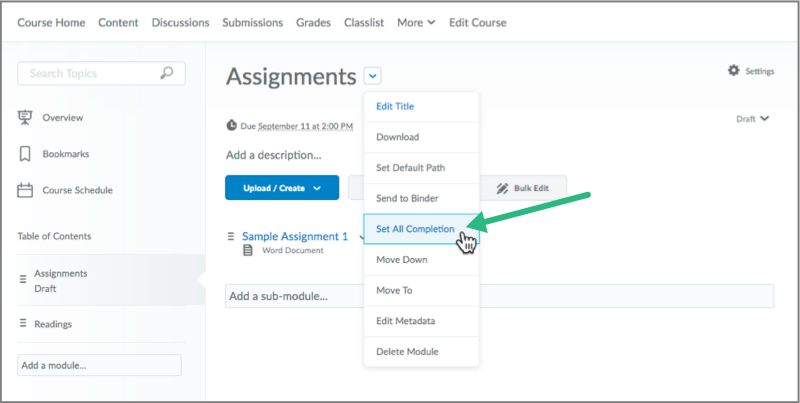Grab the Sample Assignment 1 drag handle
Screen dimensions: 800x403
[231, 237]
